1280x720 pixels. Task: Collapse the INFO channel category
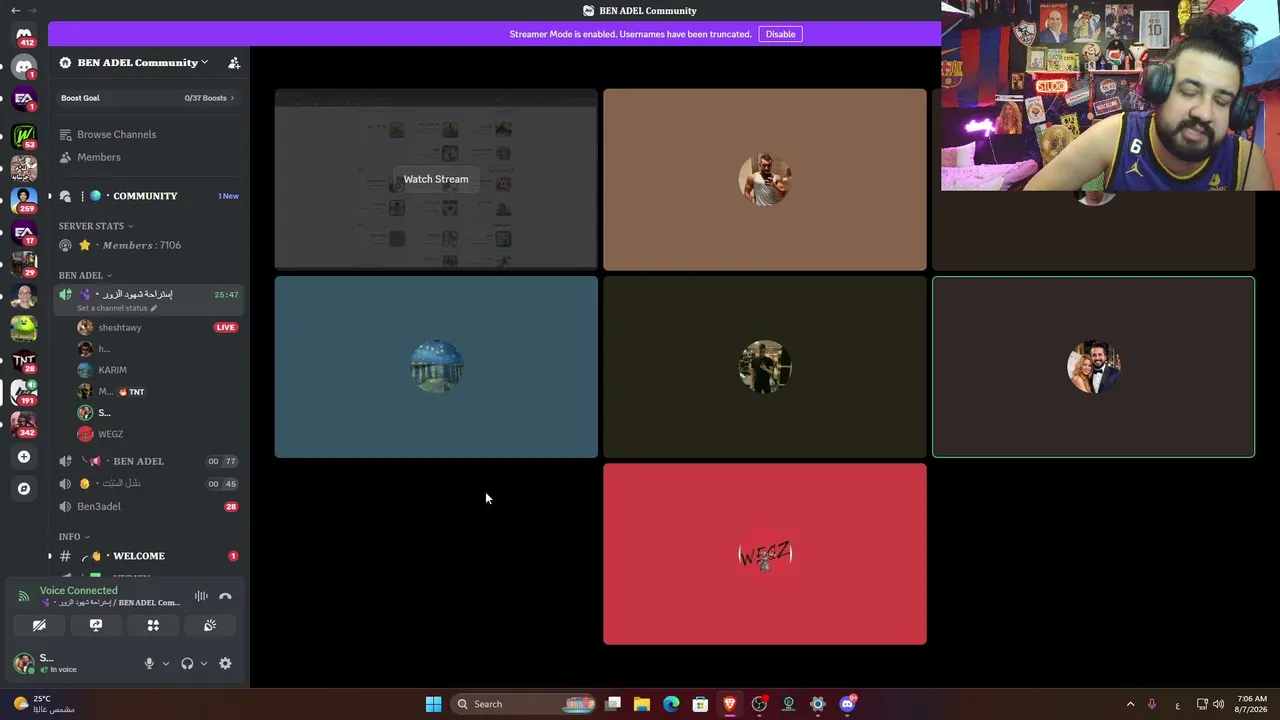pos(74,537)
